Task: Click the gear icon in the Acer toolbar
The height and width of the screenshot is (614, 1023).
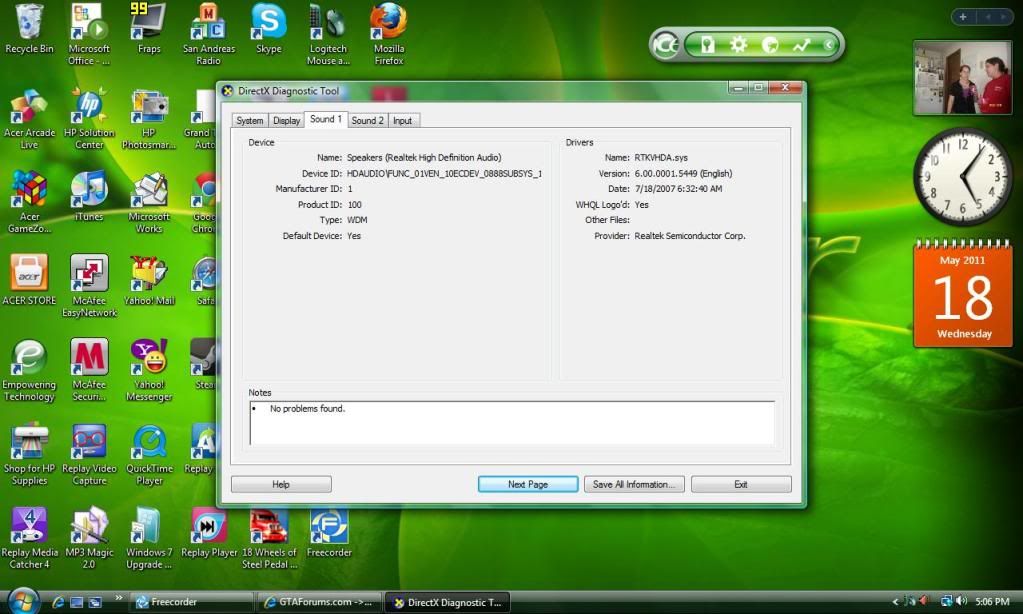Action: pos(738,45)
